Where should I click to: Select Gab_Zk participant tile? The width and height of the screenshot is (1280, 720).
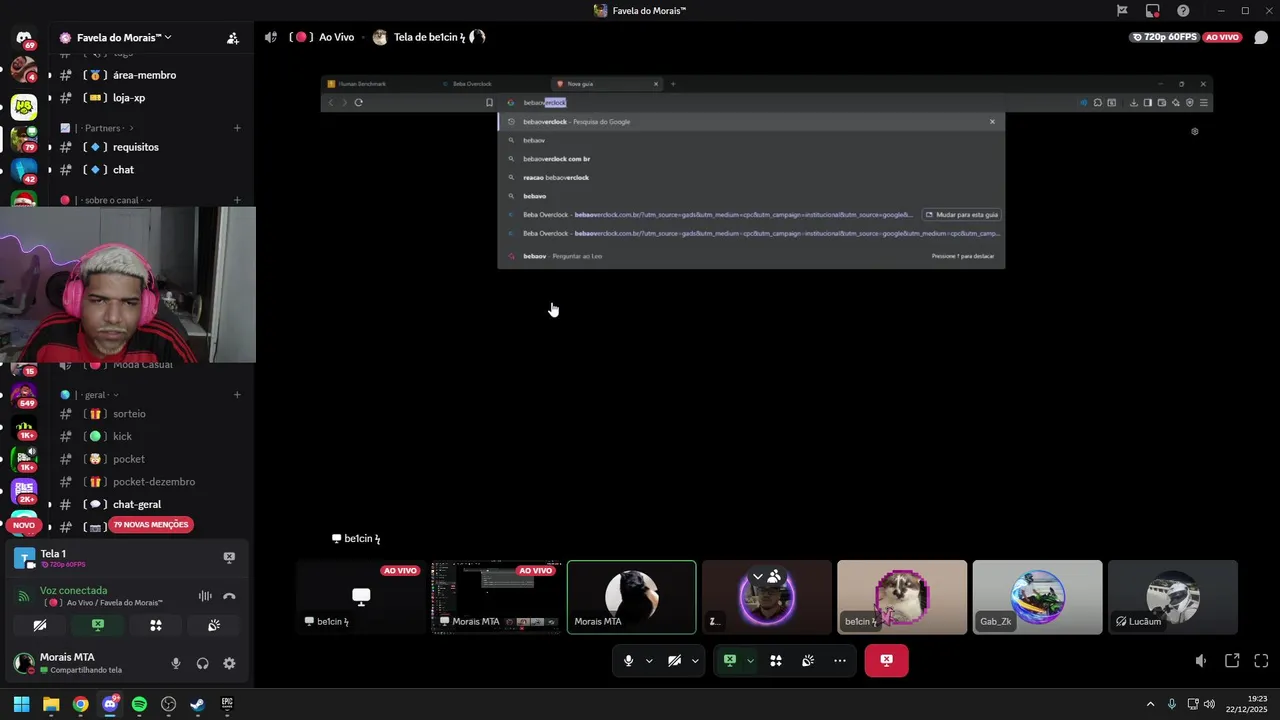1037,597
